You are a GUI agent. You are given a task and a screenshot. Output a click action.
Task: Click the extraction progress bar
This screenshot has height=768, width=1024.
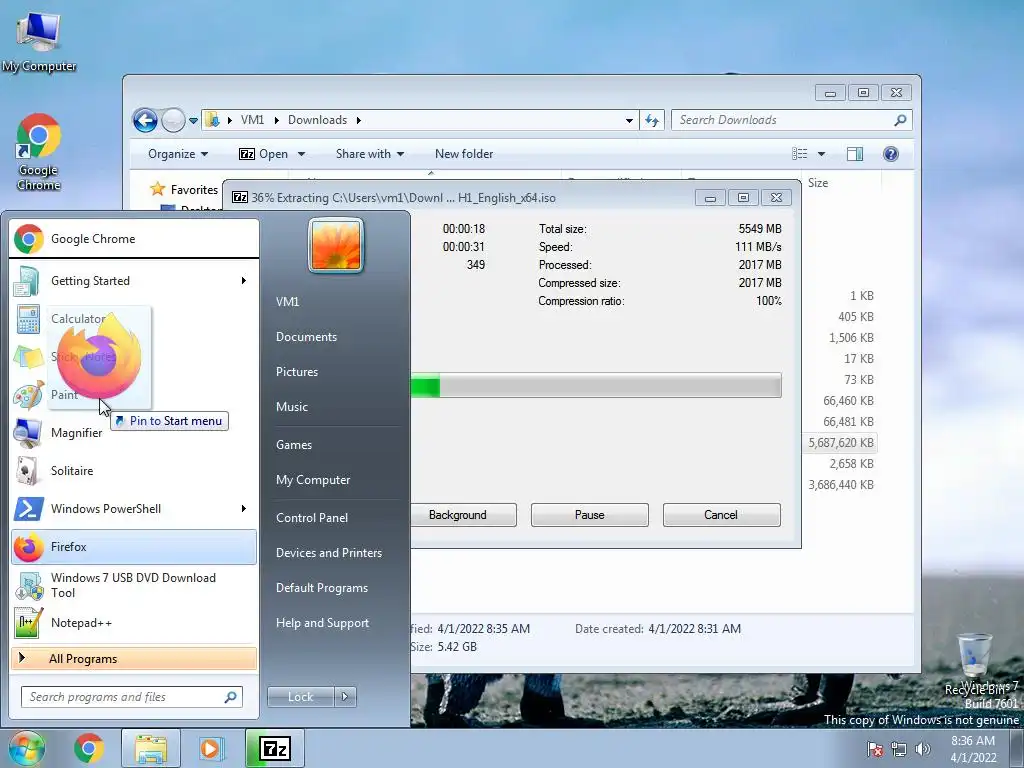[x=596, y=385]
